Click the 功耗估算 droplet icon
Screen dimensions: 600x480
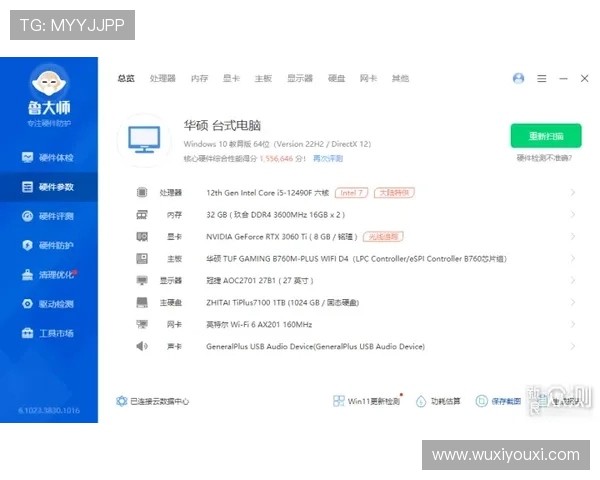tap(421, 401)
